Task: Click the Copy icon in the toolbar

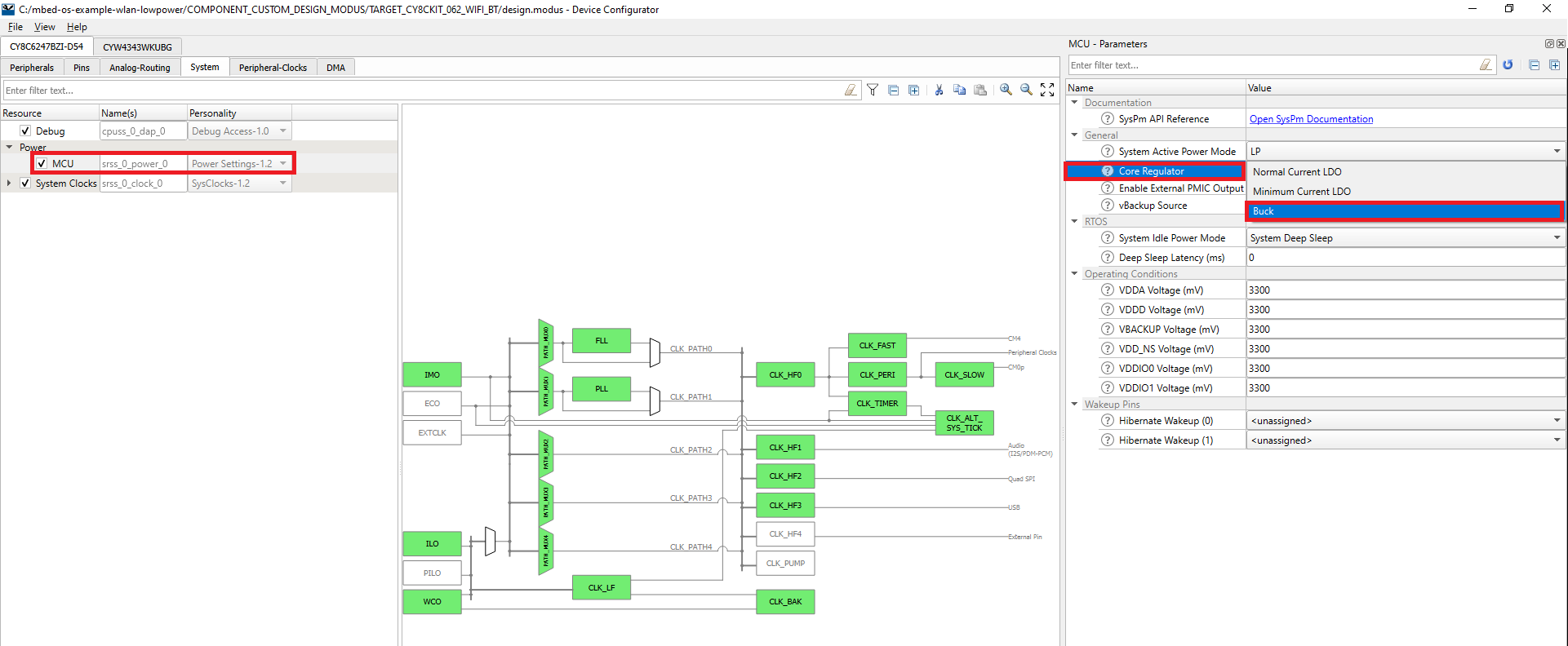Action: 960,91
